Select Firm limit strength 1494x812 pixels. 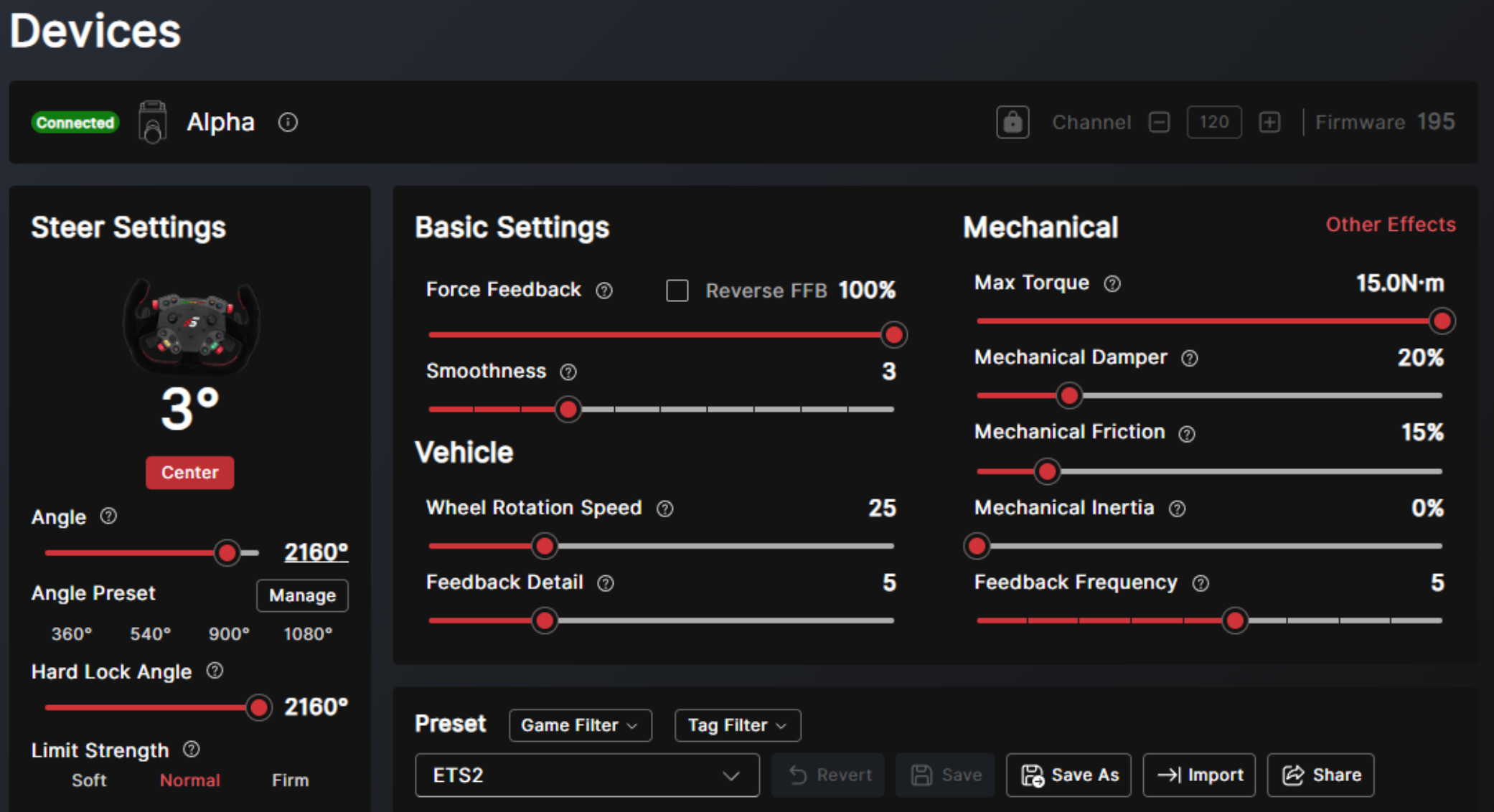290,780
